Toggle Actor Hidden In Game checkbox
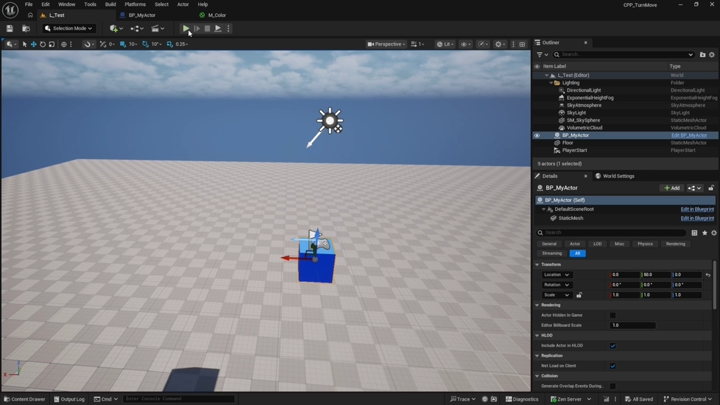Image resolution: width=720 pixels, height=405 pixels. [613, 315]
